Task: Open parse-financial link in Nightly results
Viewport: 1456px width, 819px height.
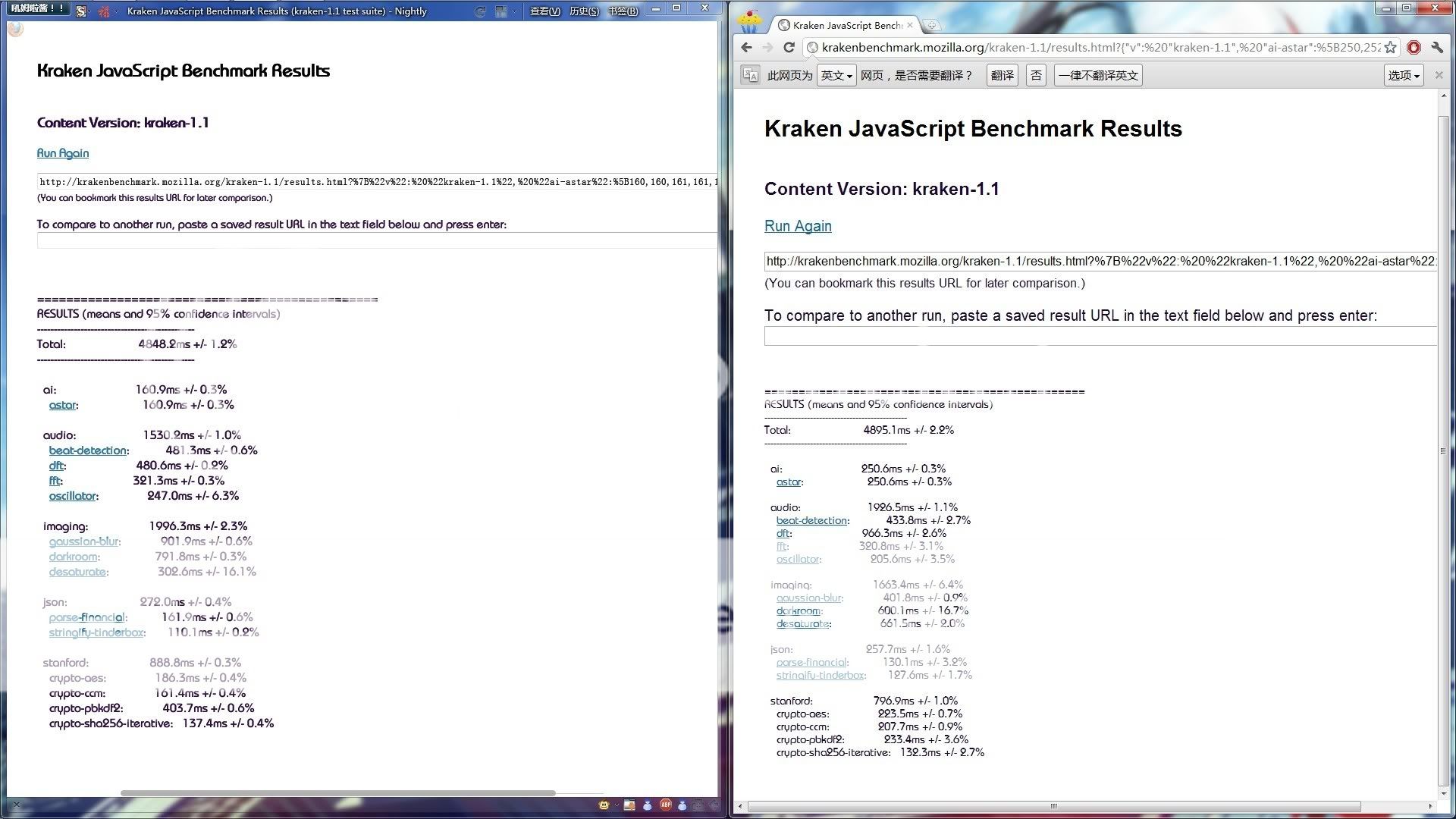Action: click(87, 617)
